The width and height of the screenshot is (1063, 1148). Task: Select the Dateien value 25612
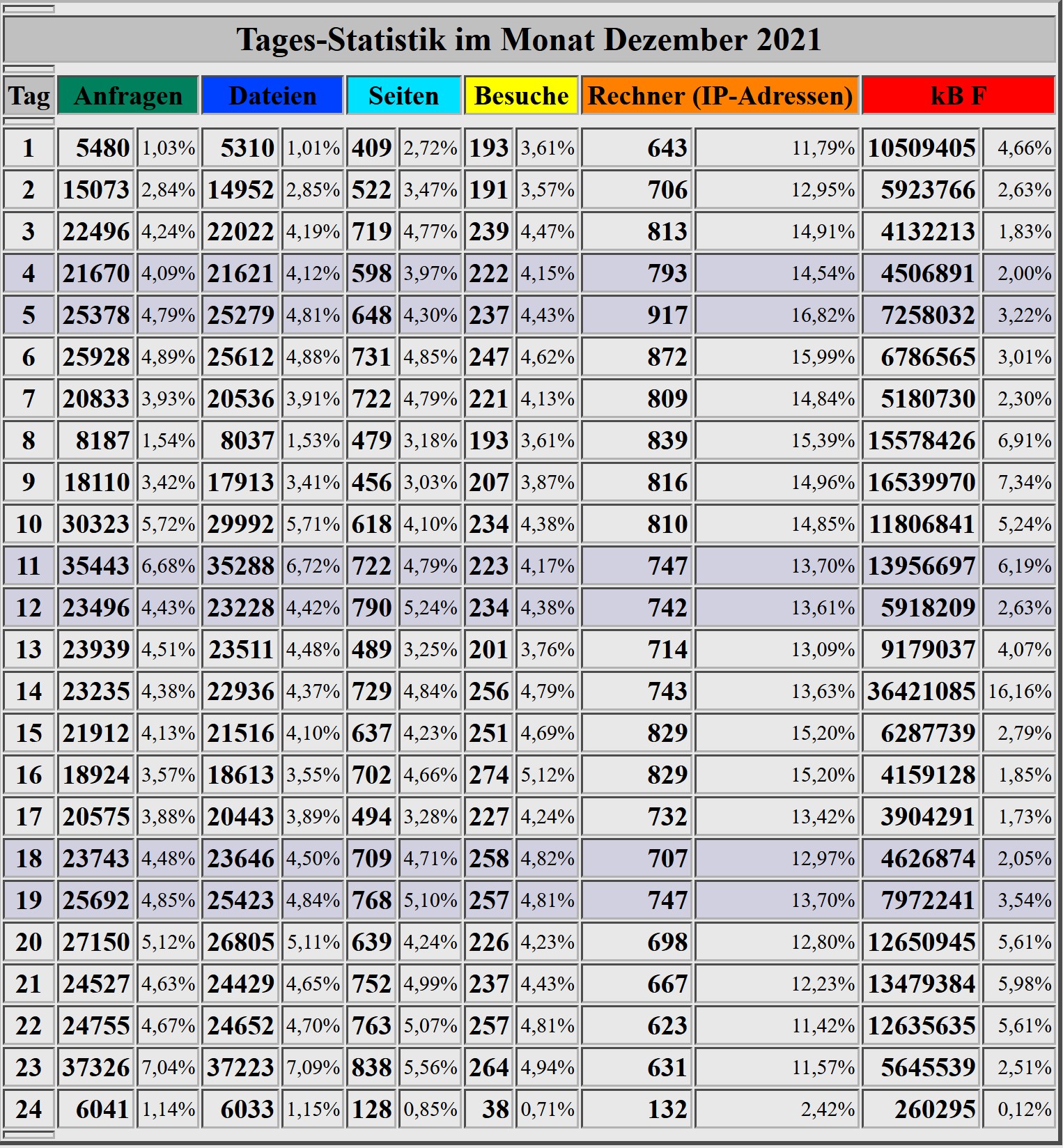240,357
